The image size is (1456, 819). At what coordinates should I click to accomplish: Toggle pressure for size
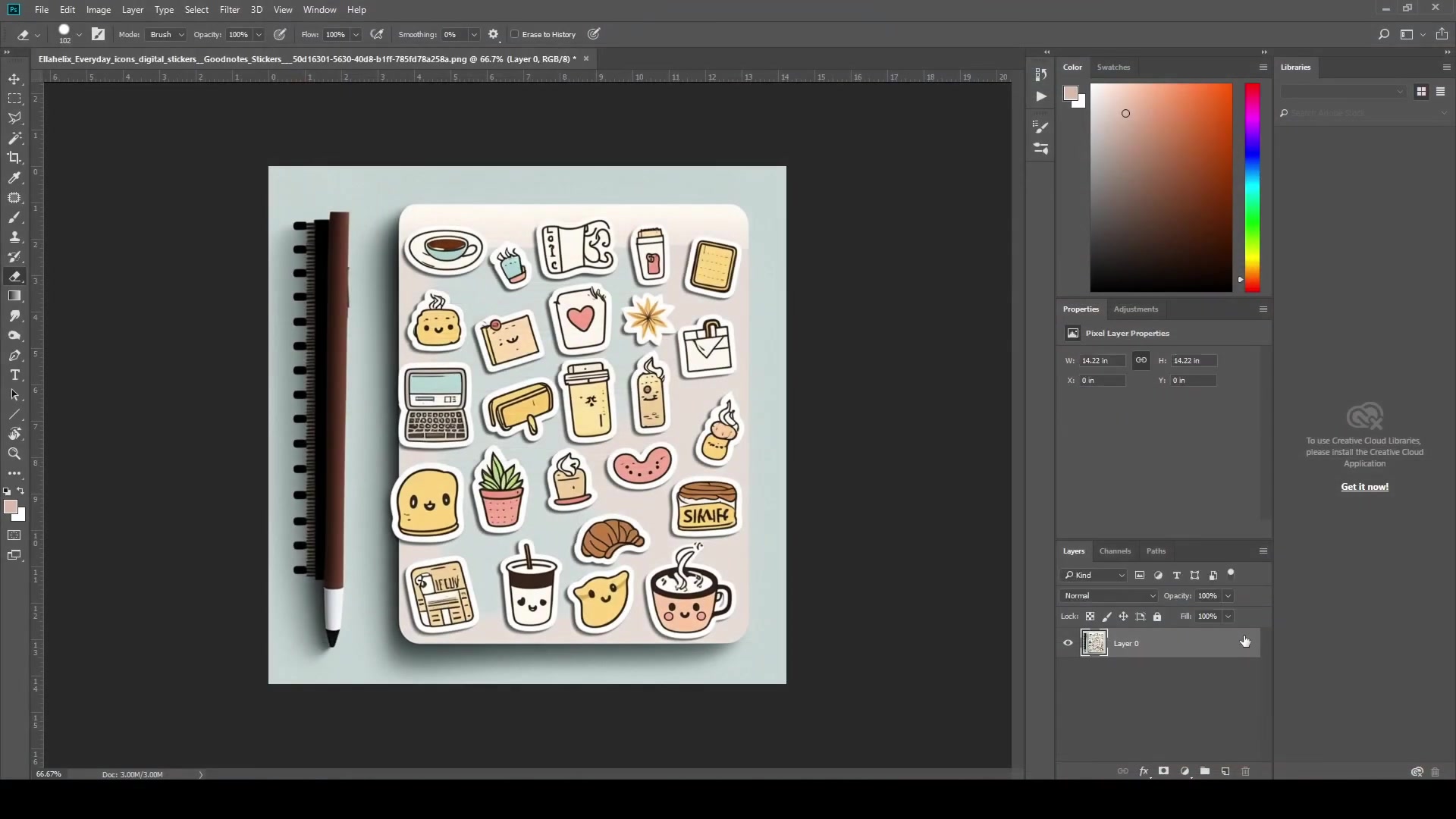[x=594, y=34]
